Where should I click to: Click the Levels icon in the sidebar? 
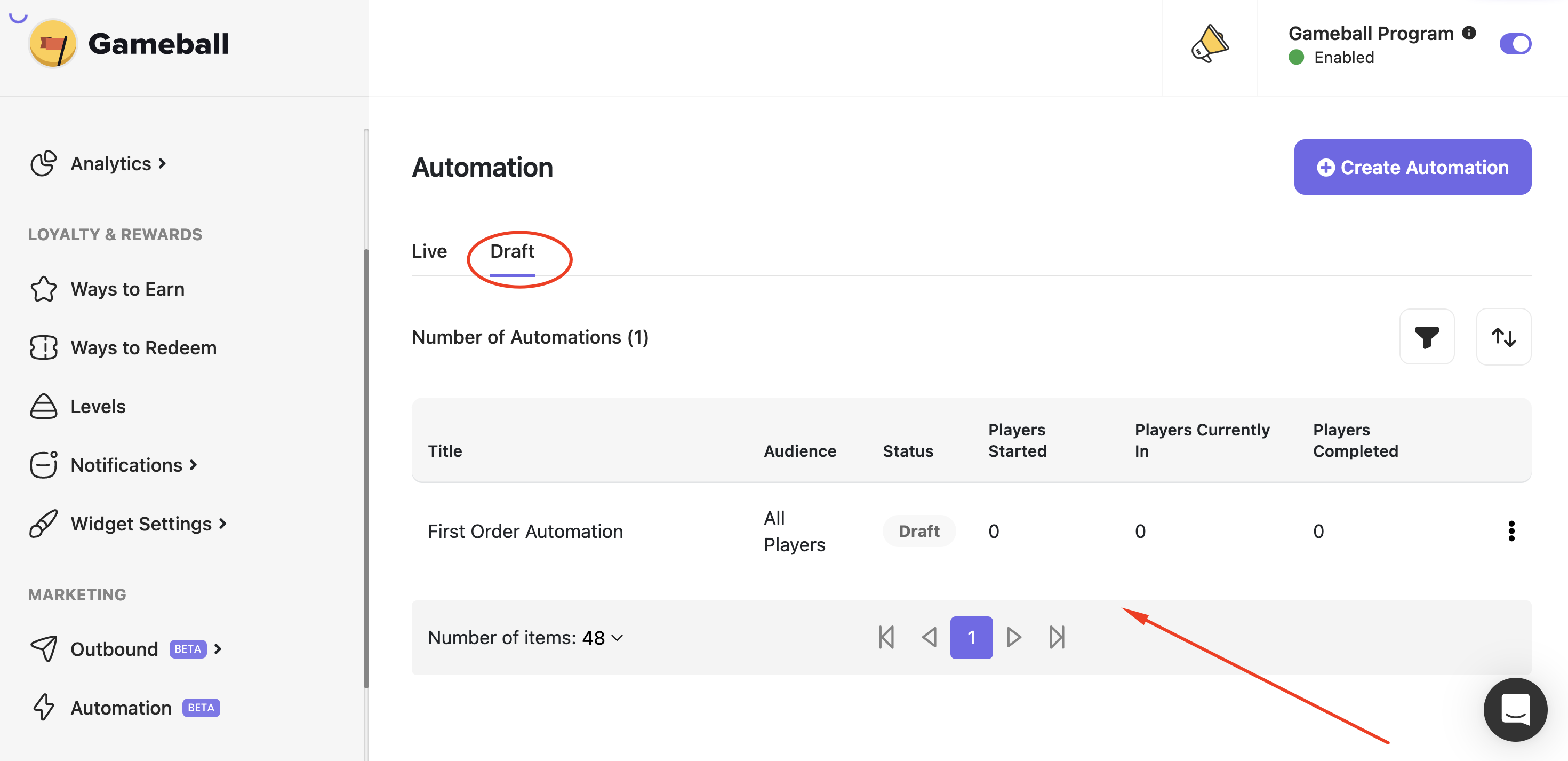[43, 406]
